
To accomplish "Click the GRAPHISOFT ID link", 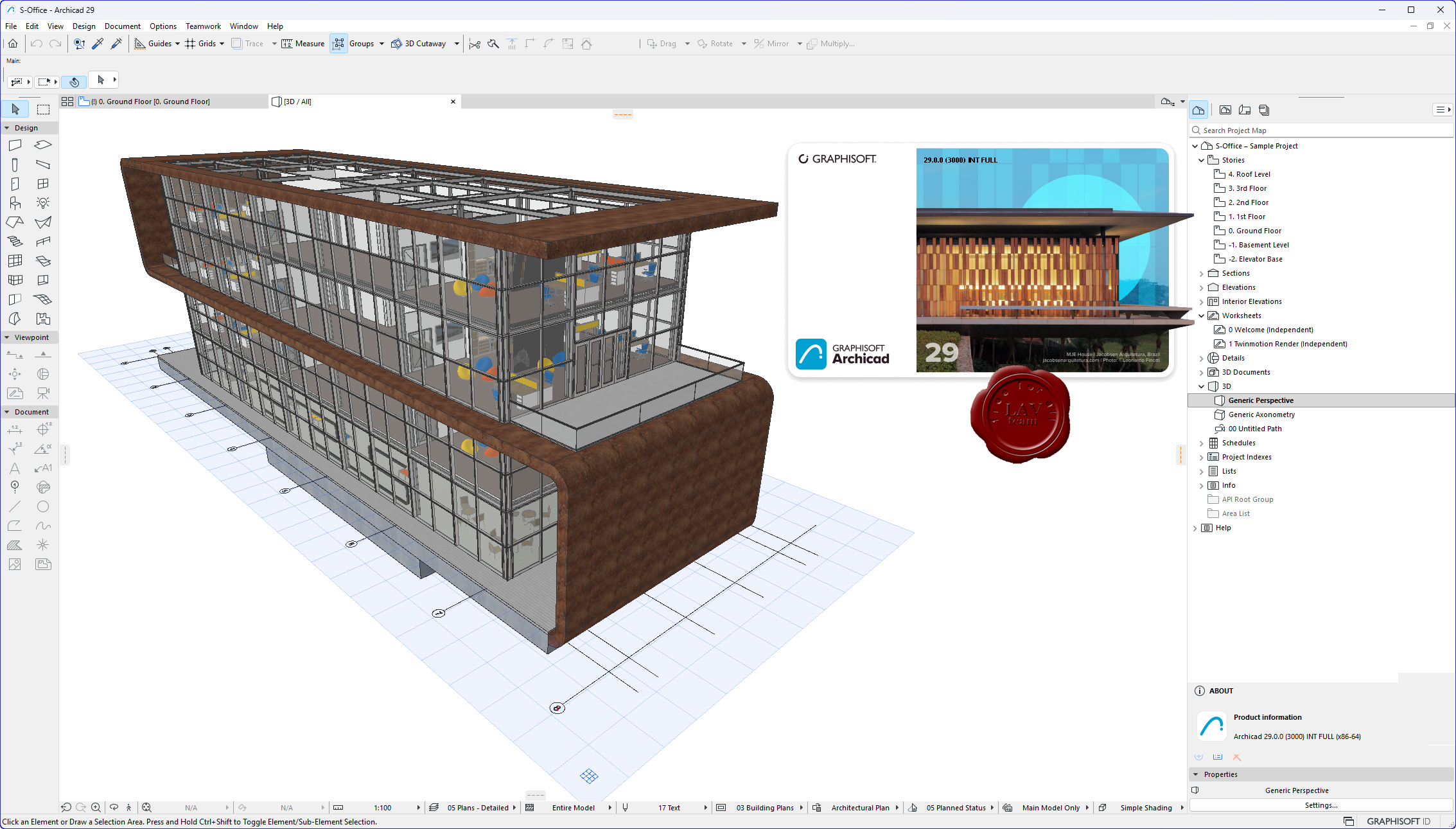I will 1398,821.
